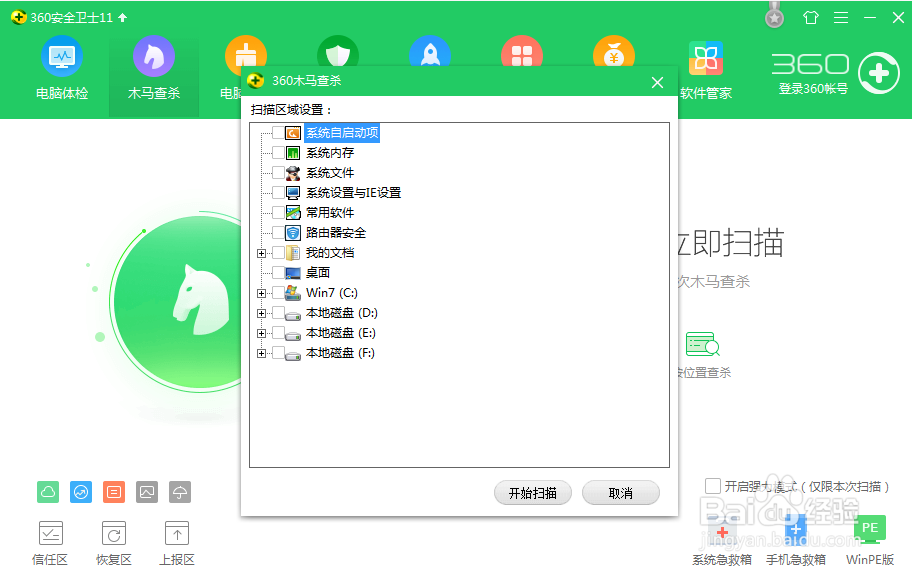Check the 系统自启动项 checkbox
The image size is (912, 571).
278,133
